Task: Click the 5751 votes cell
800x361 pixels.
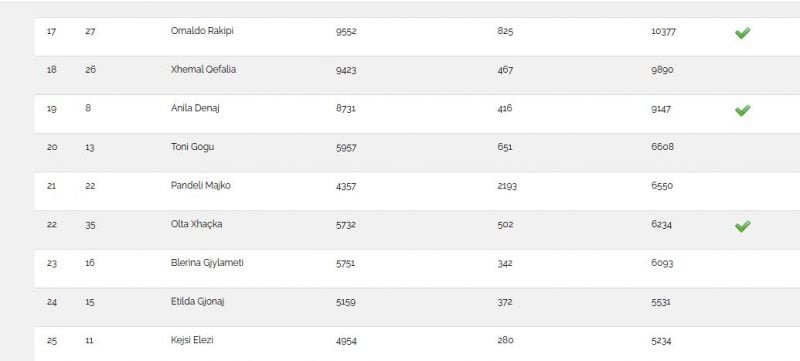Action: (x=345, y=264)
